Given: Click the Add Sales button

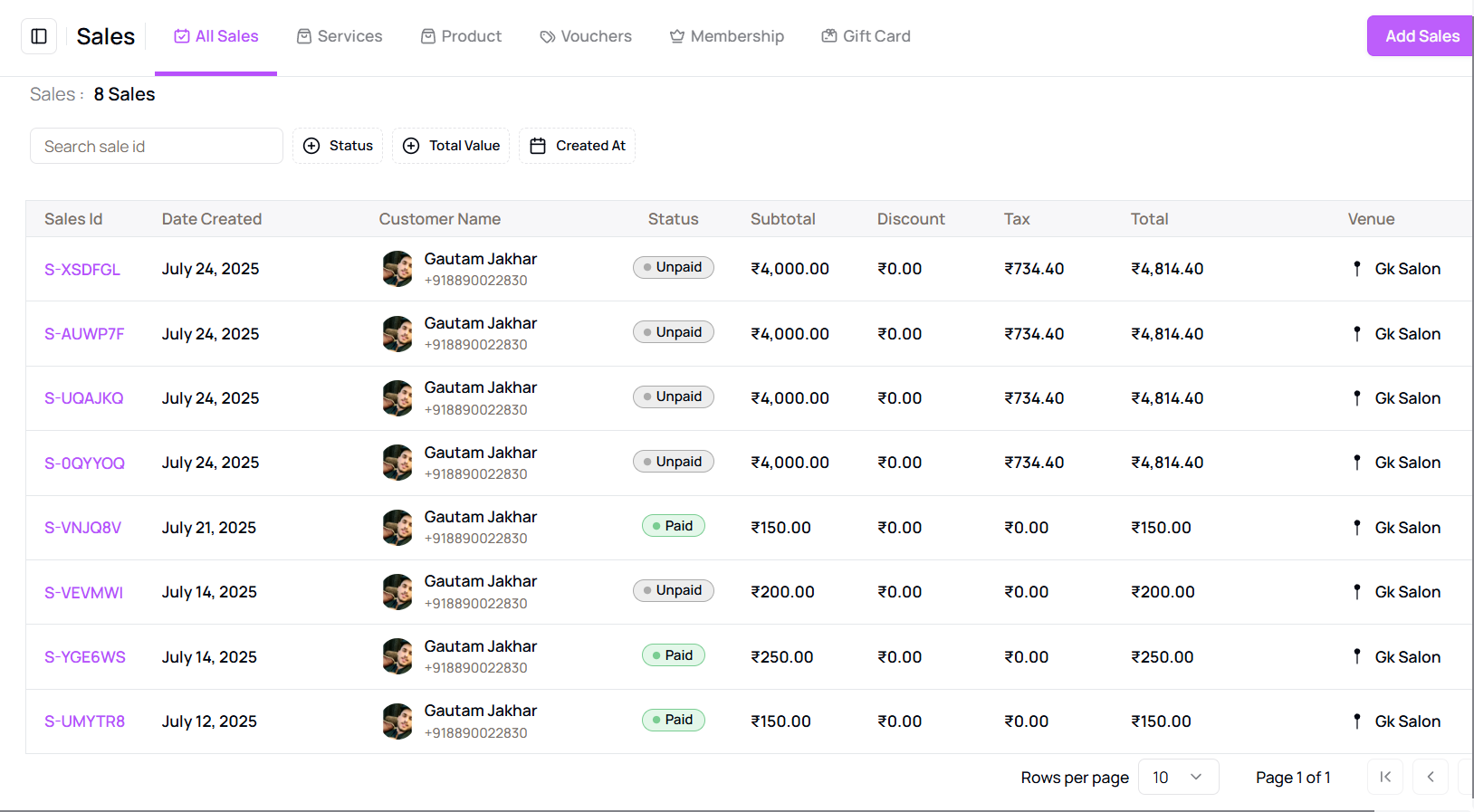Looking at the screenshot, I should point(1421,36).
